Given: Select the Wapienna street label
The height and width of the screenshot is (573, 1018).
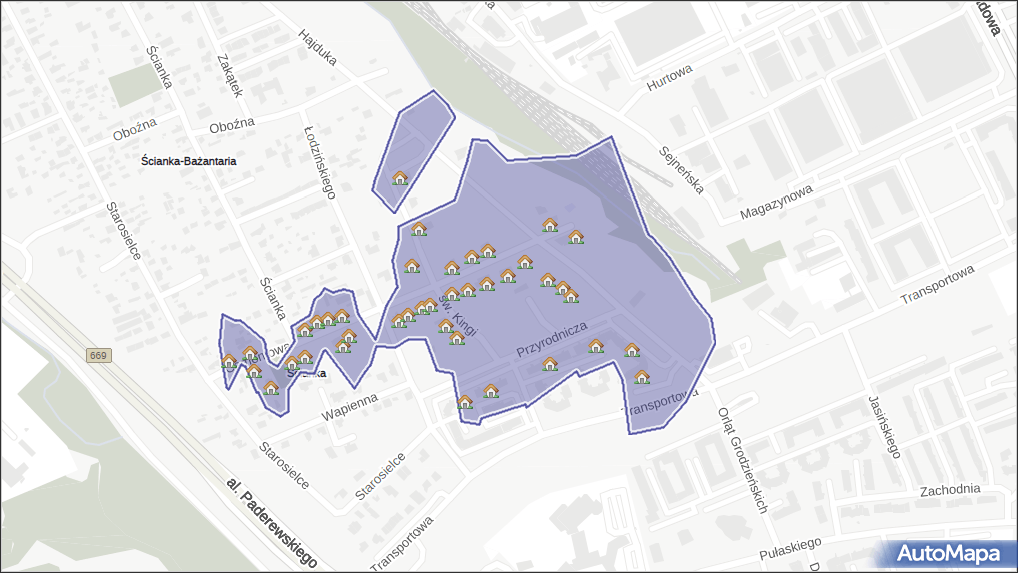Looking at the screenshot, I should click(x=350, y=406).
